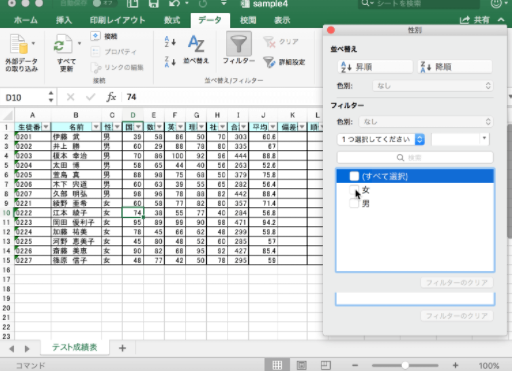Check the 男 filter checkbox

point(354,203)
